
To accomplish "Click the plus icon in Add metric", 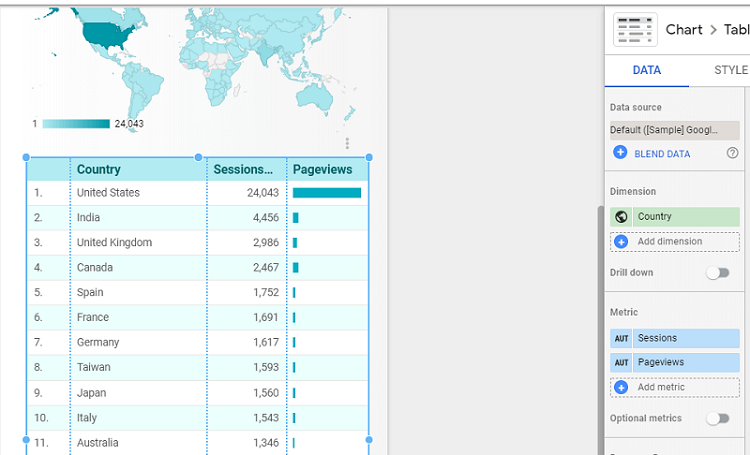I will tap(621, 387).
